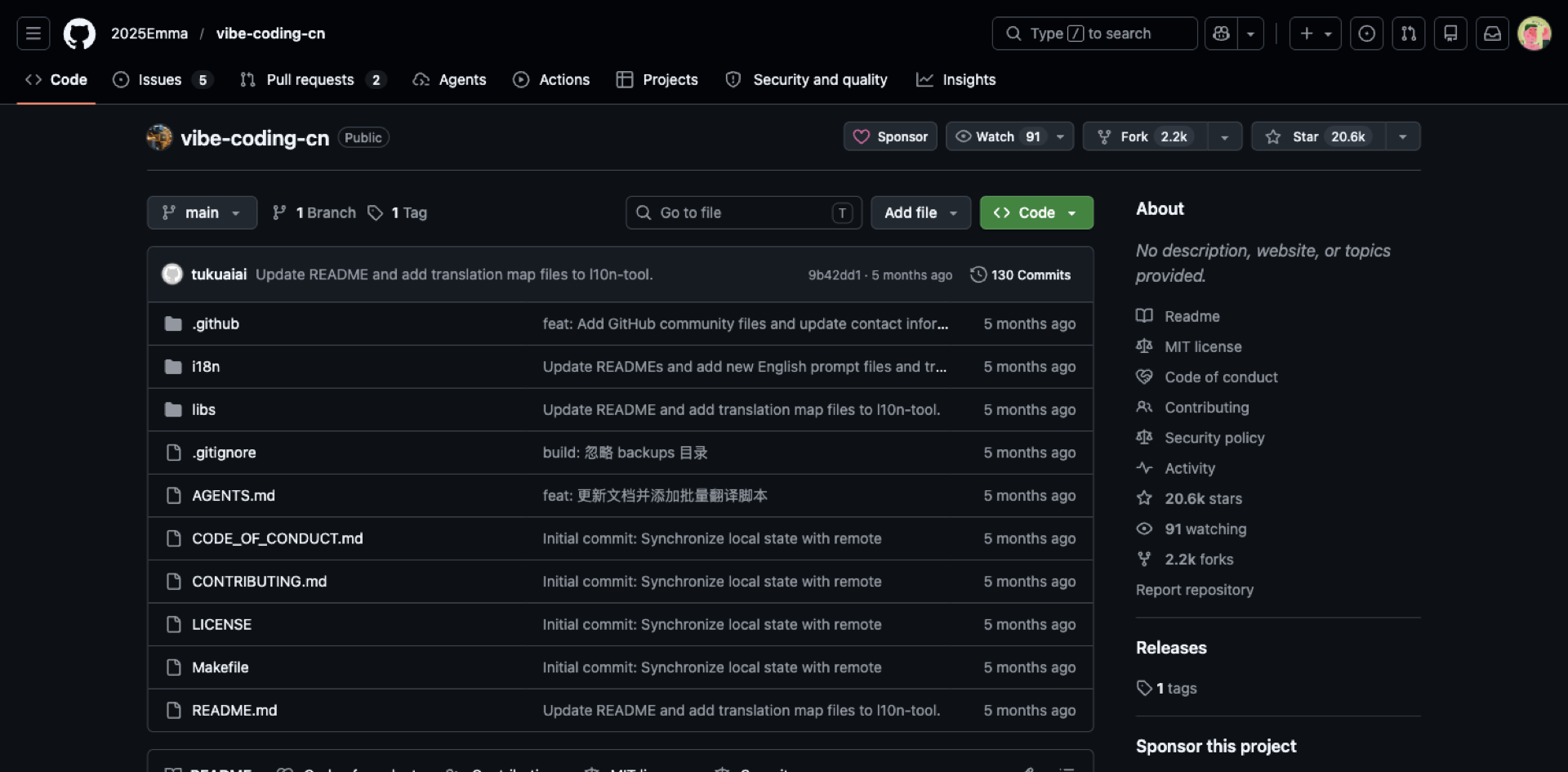
Task: Open CODE_OF_CONDUCT.md file
Action: coord(278,538)
